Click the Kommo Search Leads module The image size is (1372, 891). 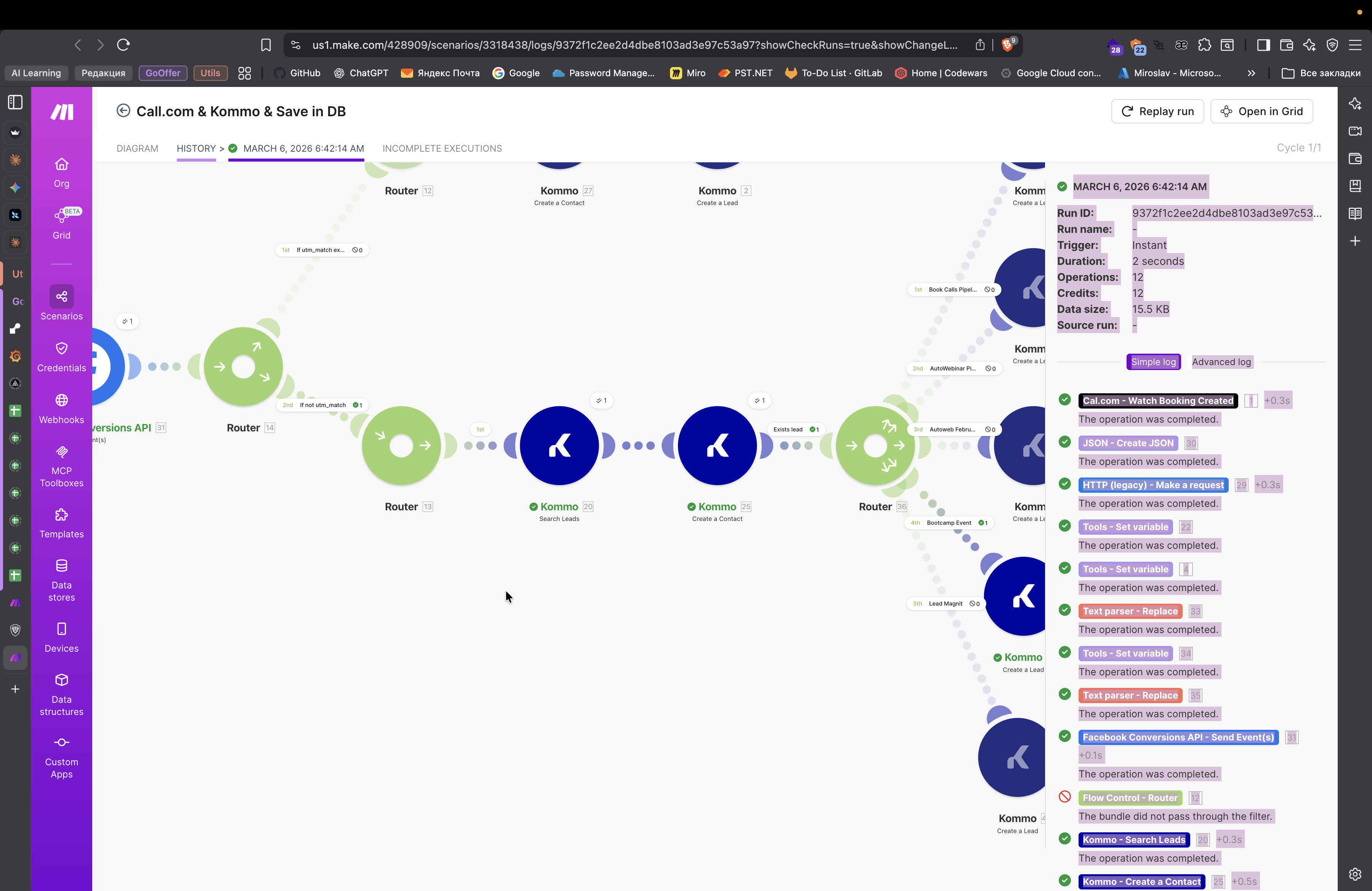(559, 445)
